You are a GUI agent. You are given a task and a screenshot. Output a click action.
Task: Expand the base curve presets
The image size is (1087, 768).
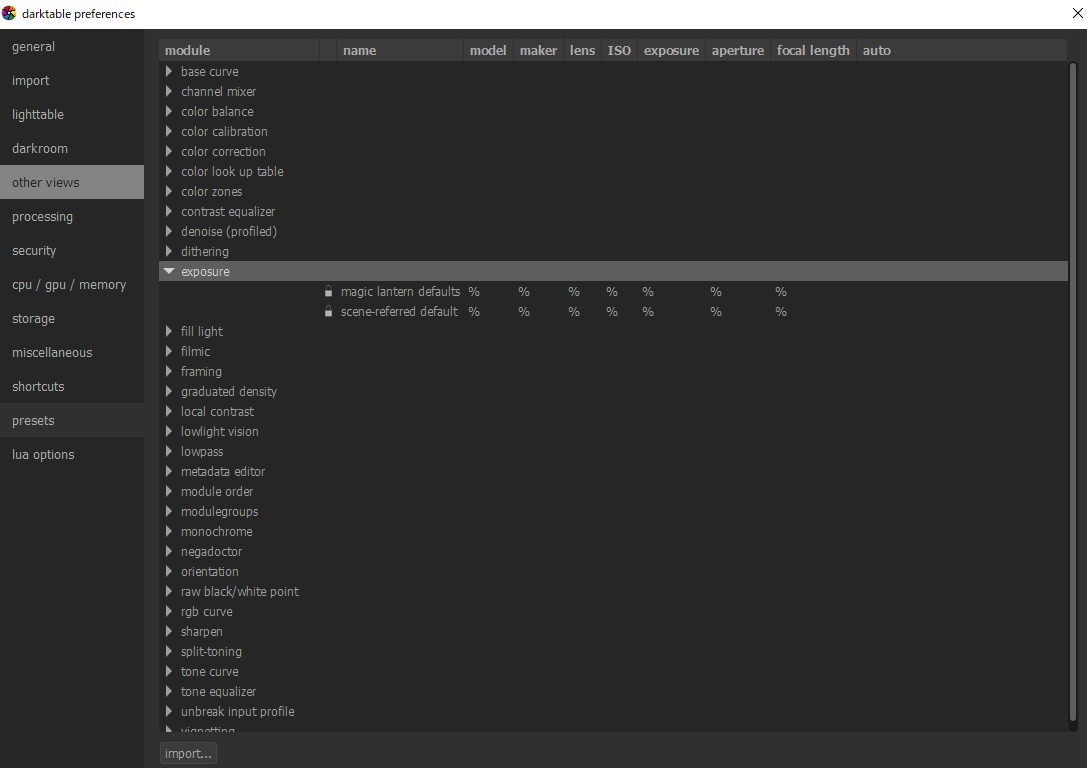[x=168, y=71]
